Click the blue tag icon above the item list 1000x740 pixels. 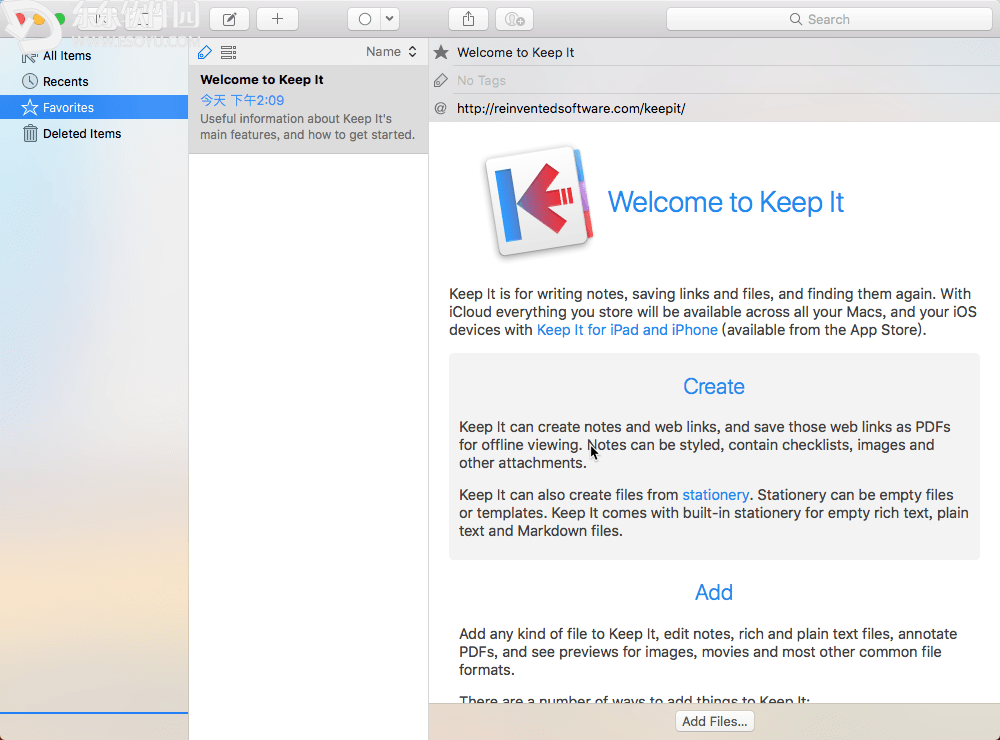click(x=205, y=52)
